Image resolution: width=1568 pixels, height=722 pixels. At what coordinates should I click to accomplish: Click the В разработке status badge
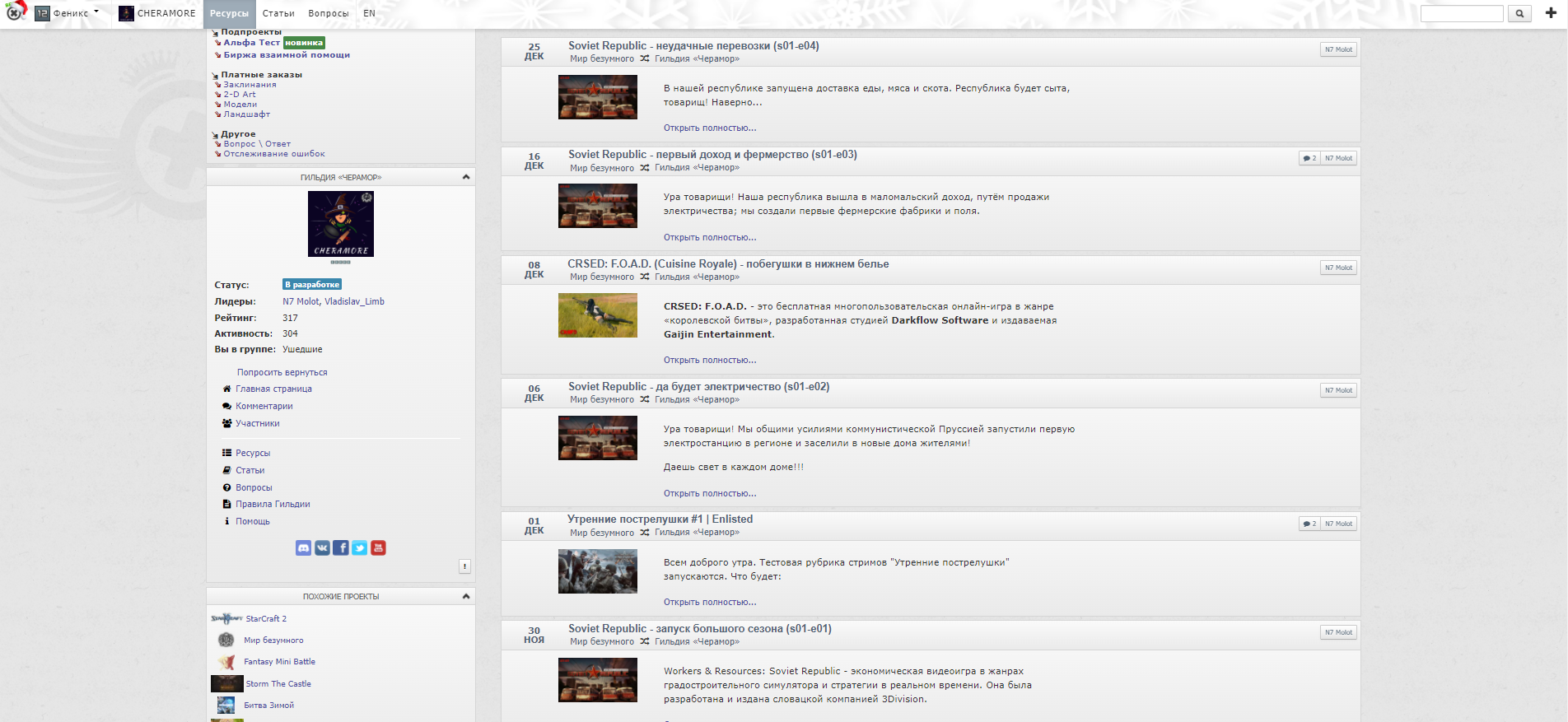[312, 284]
